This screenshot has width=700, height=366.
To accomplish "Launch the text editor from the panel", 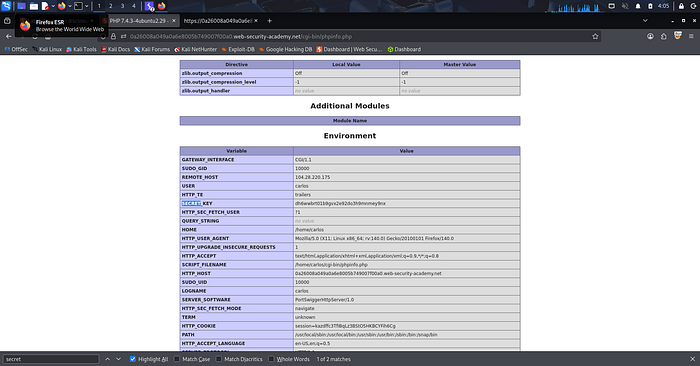I will (x=45, y=6).
